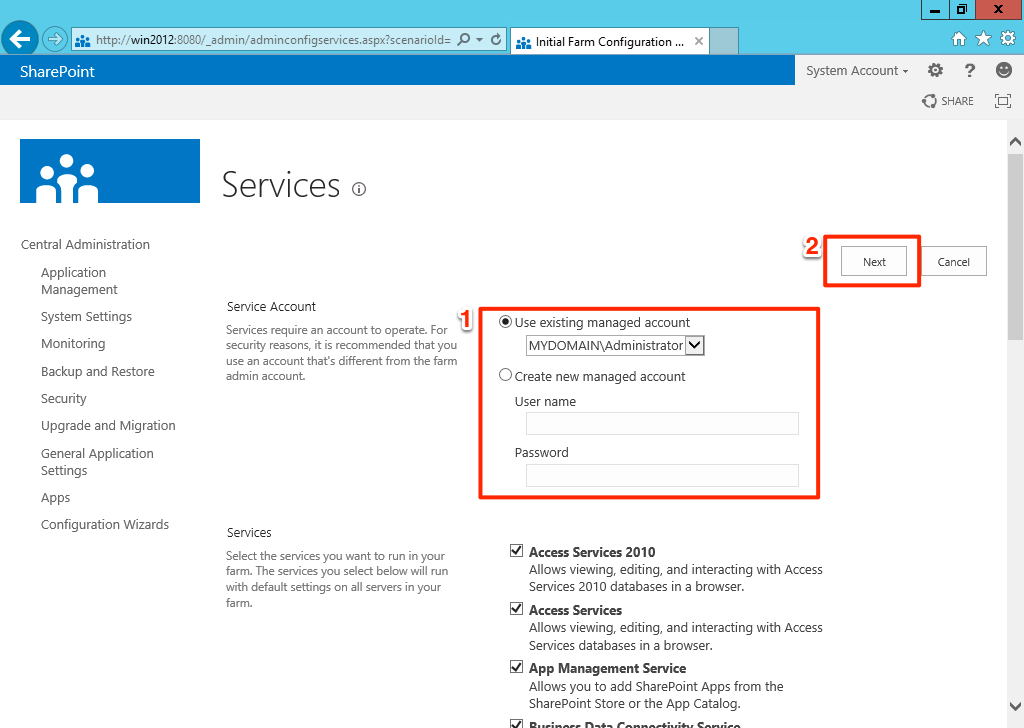
Task: Click the Service Account section heading
Action: (x=271, y=307)
